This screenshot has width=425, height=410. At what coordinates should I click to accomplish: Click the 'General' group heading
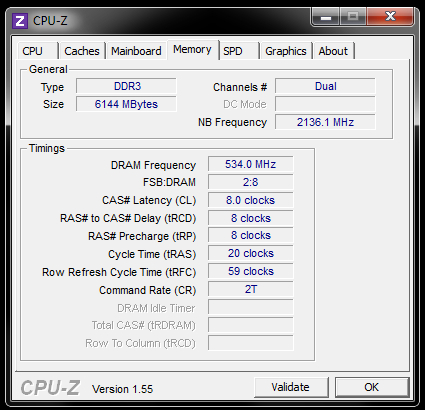coord(48,69)
